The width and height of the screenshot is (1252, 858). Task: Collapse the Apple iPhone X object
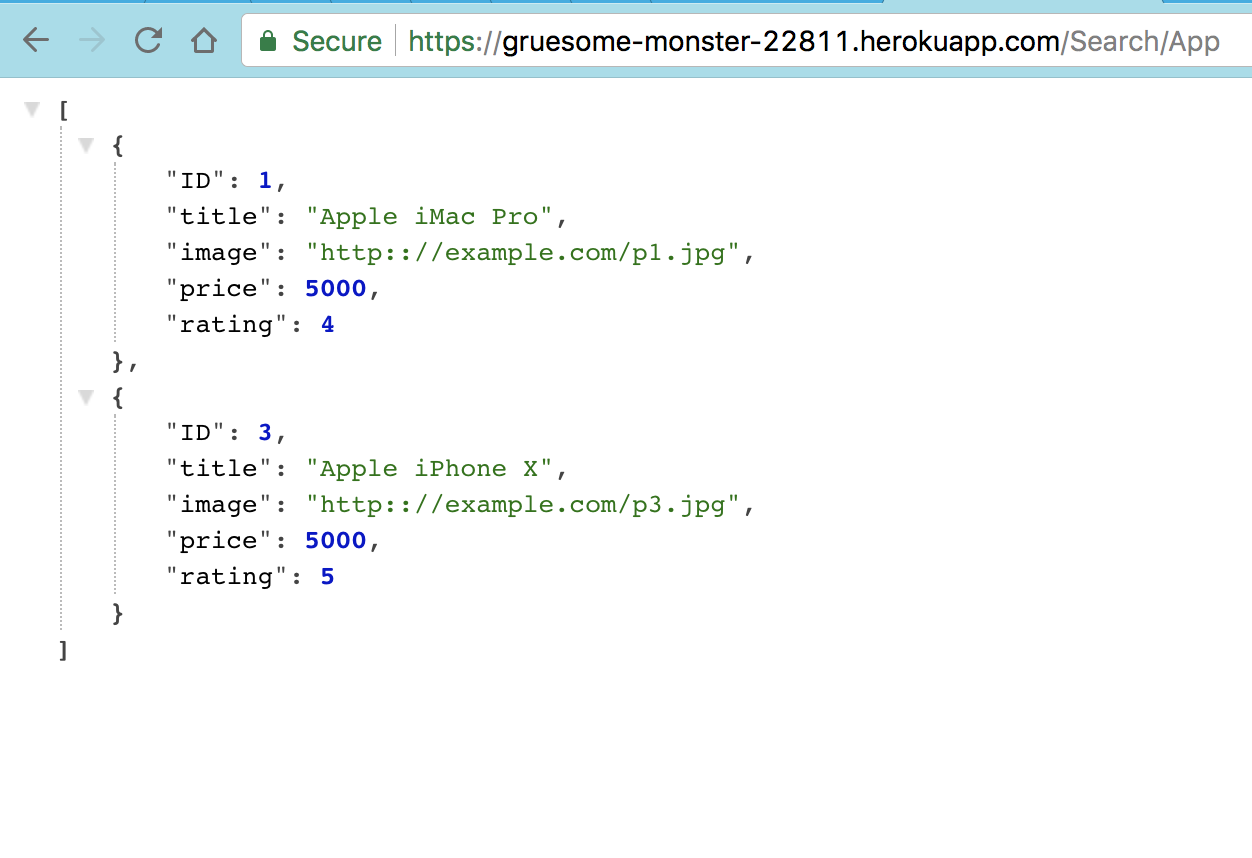(x=86, y=397)
